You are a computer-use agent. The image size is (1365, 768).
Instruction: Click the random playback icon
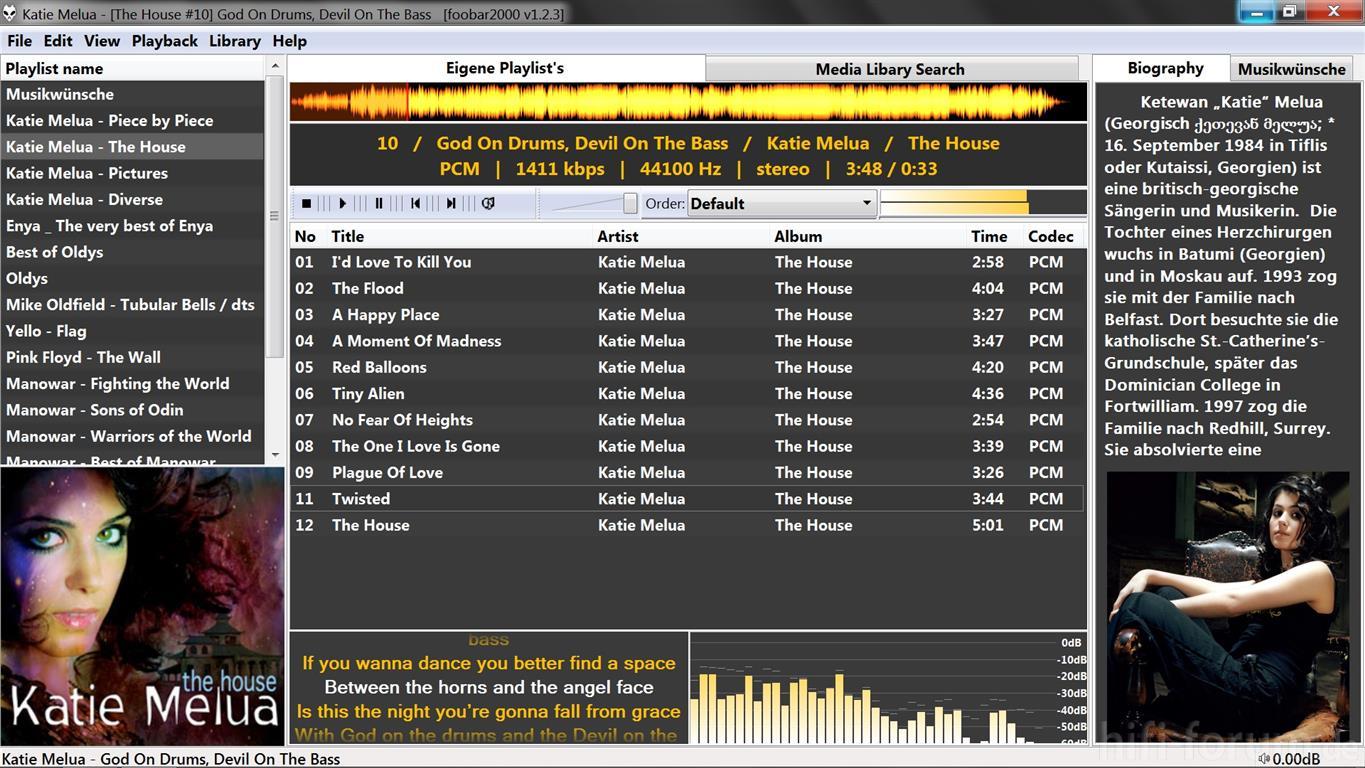click(488, 203)
